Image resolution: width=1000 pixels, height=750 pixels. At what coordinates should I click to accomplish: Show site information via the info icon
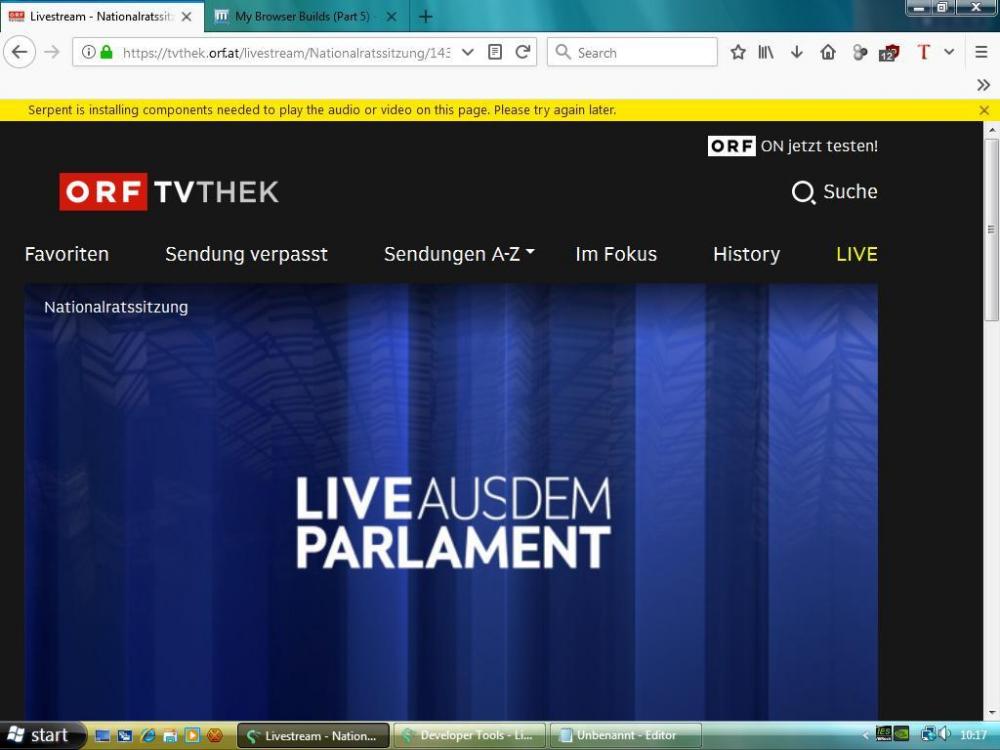coord(89,52)
